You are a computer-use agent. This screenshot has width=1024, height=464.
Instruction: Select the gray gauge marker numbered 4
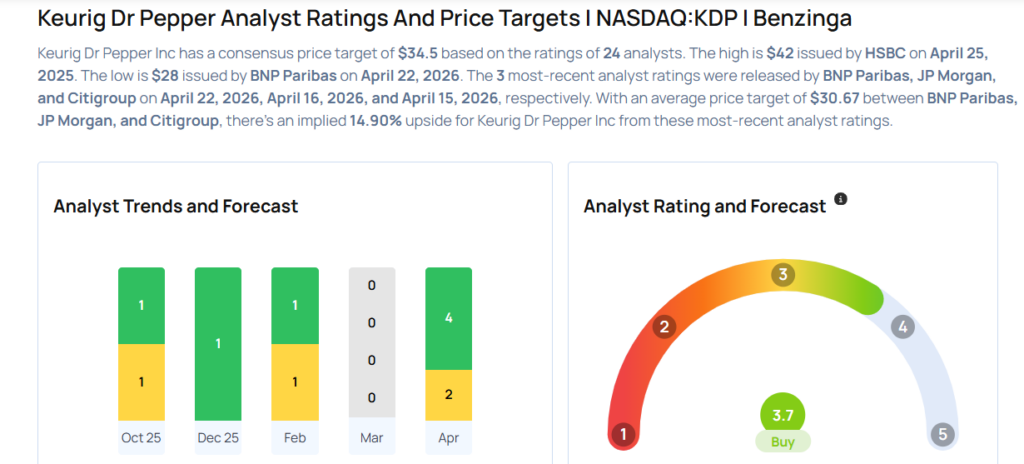[903, 326]
